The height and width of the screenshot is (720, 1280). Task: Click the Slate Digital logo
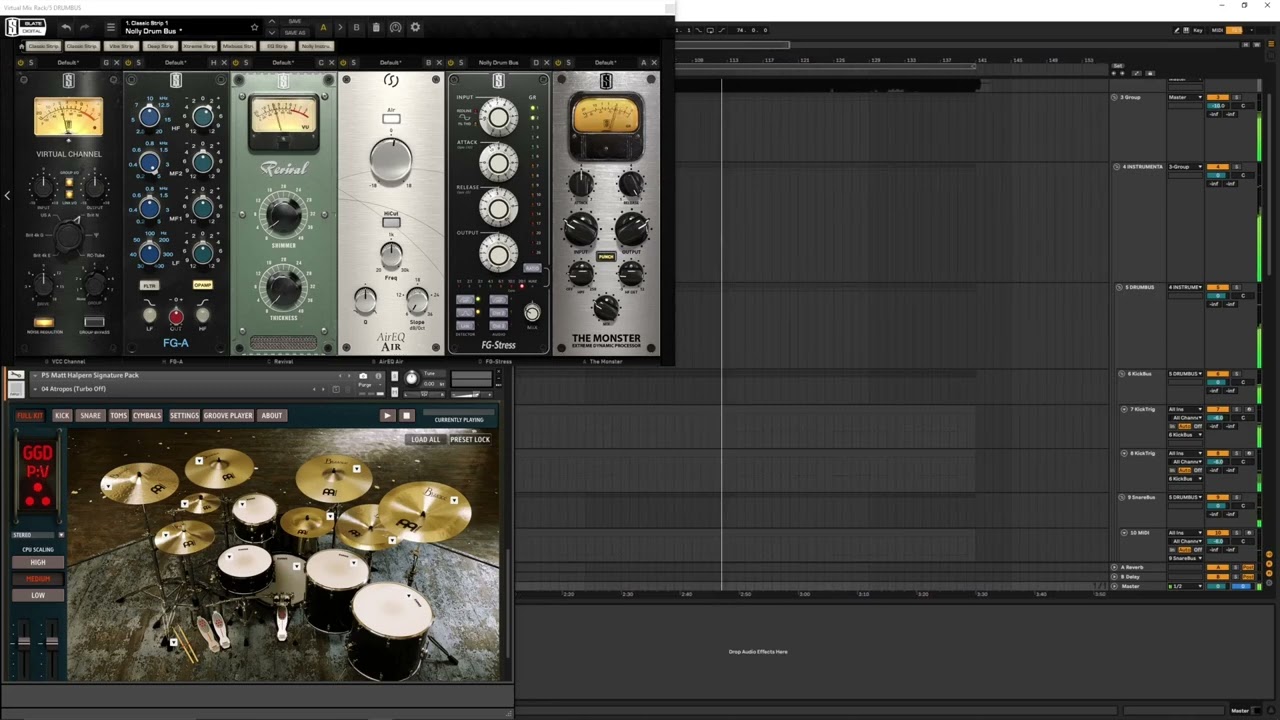[27, 27]
